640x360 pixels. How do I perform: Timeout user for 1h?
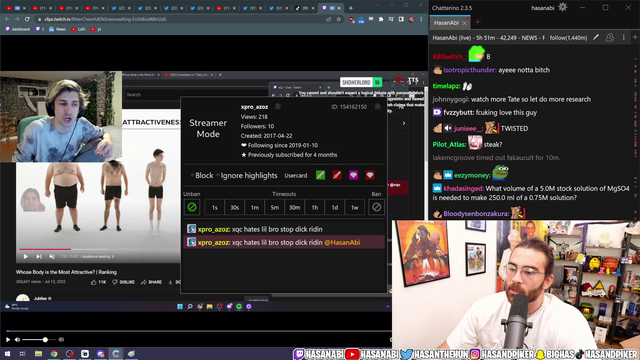coord(315,207)
